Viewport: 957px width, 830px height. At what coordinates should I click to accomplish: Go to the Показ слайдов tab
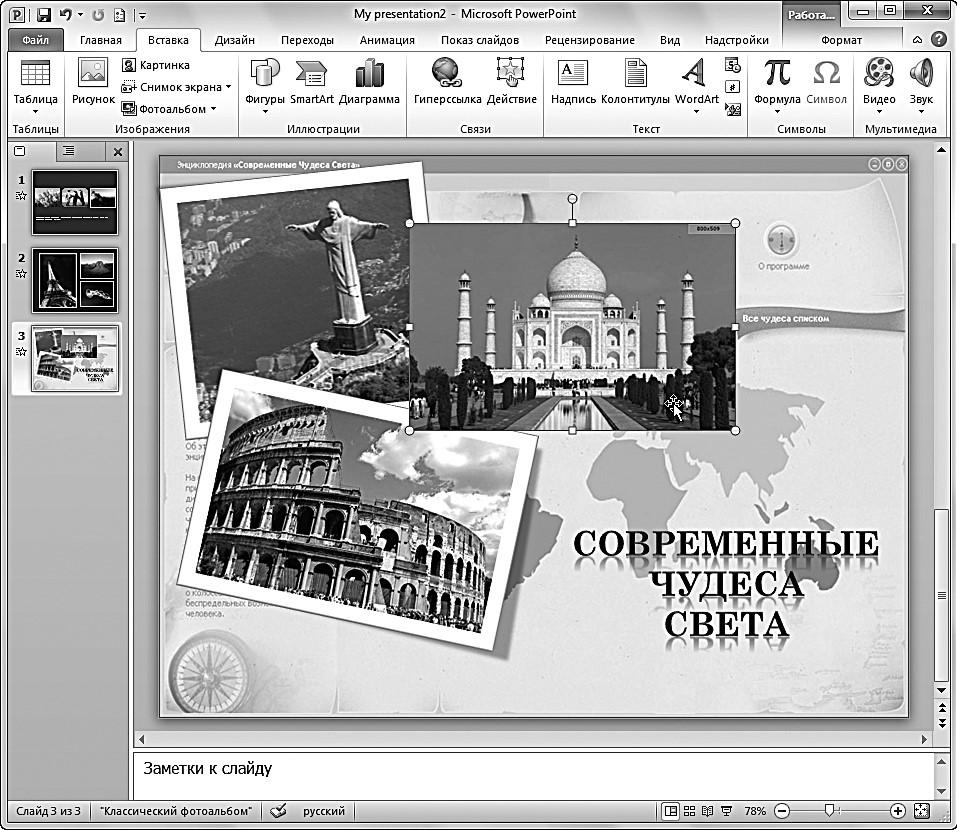[x=480, y=40]
